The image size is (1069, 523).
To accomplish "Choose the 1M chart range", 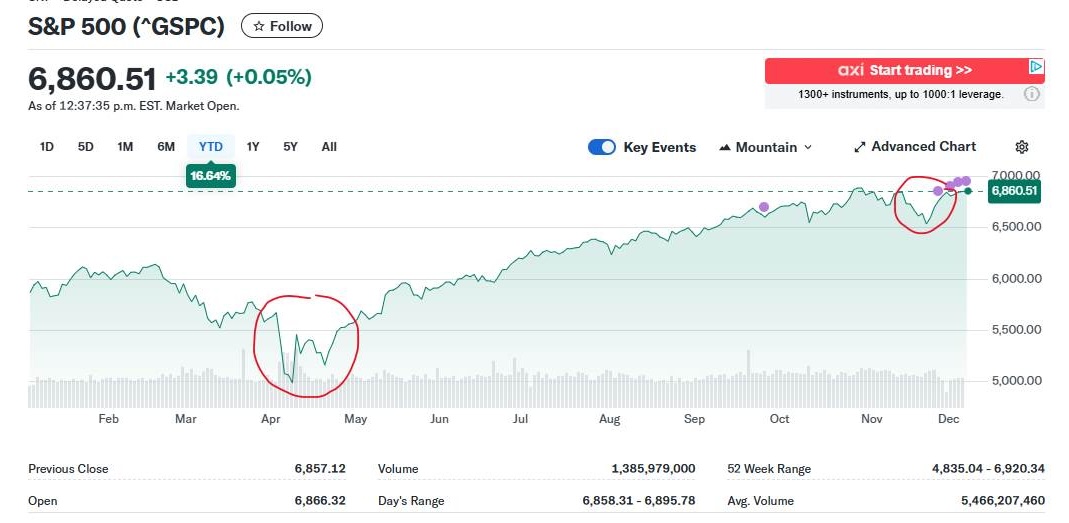I will [x=125, y=147].
